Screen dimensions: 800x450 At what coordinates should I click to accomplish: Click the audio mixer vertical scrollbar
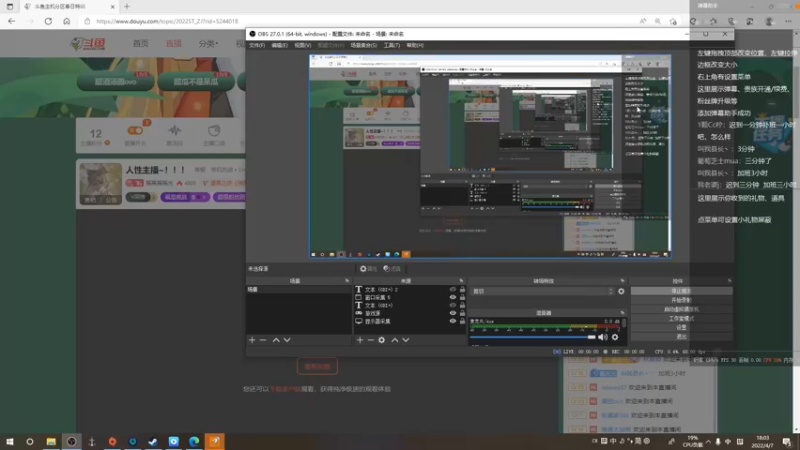click(x=624, y=324)
